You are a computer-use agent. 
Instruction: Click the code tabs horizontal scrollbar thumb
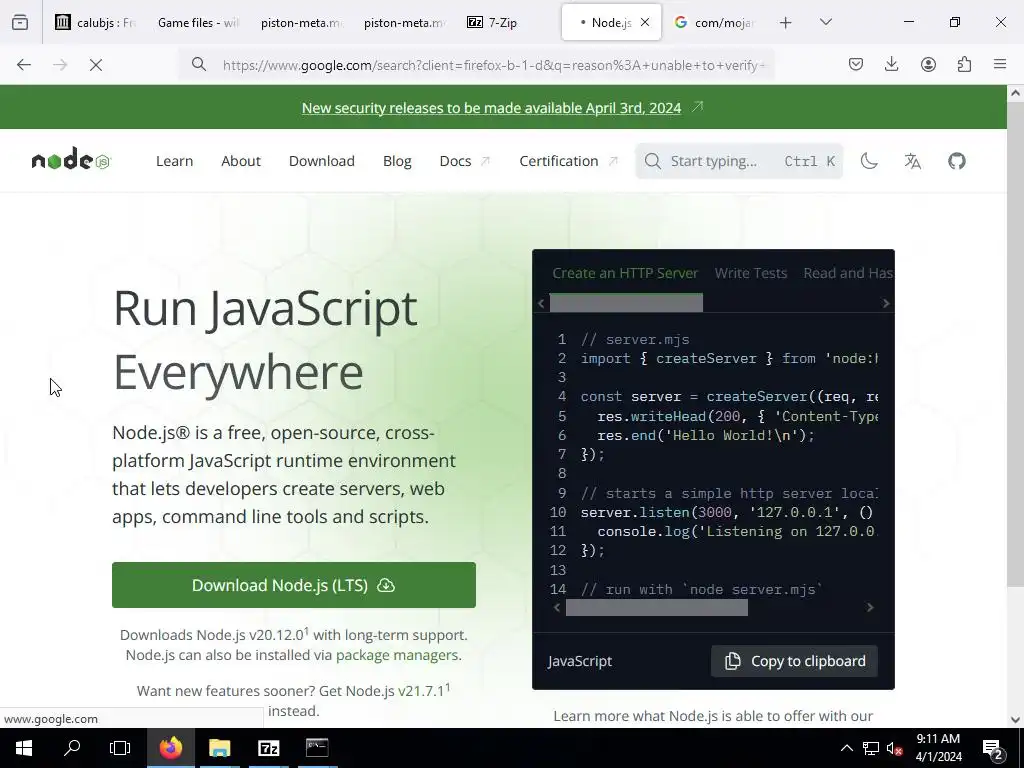click(626, 303)
